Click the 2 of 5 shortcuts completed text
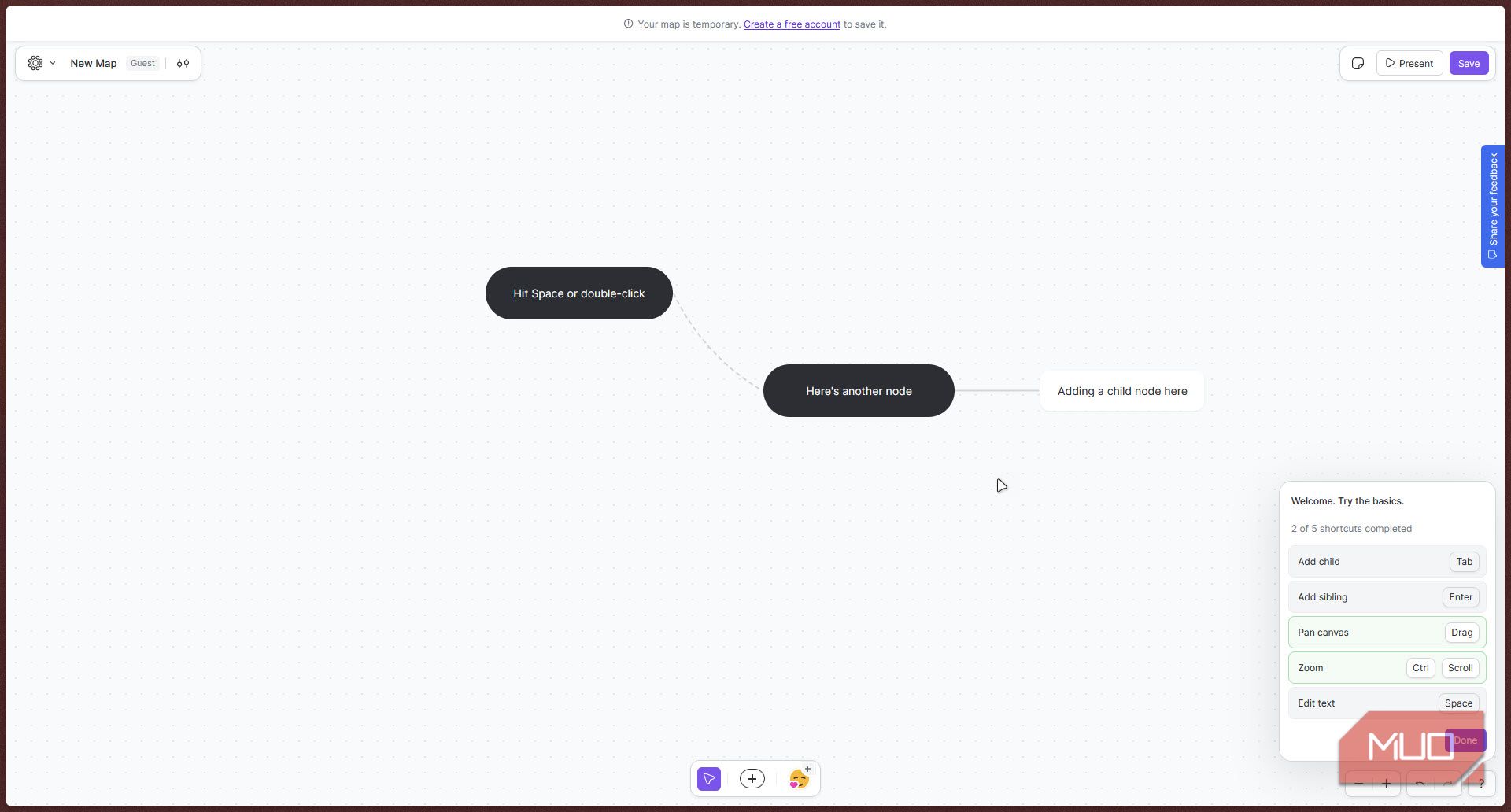 click(x=1351, y=529)
